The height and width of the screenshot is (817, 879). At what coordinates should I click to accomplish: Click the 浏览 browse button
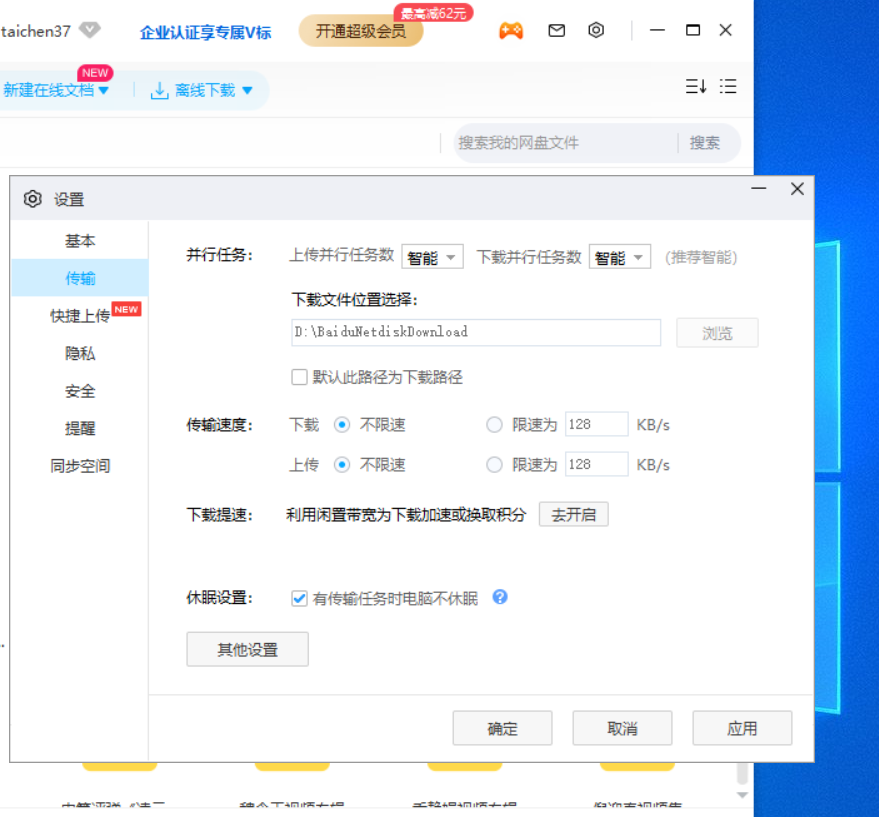point(717,333)
